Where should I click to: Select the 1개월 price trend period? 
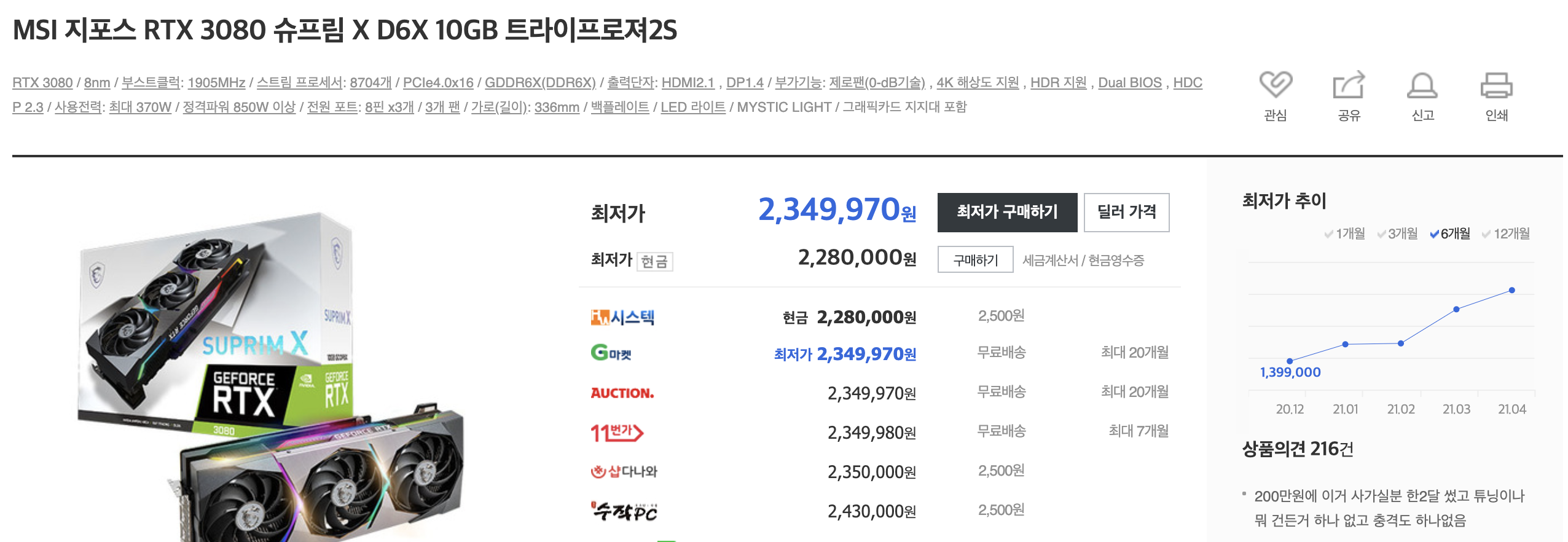(1345, 234)
